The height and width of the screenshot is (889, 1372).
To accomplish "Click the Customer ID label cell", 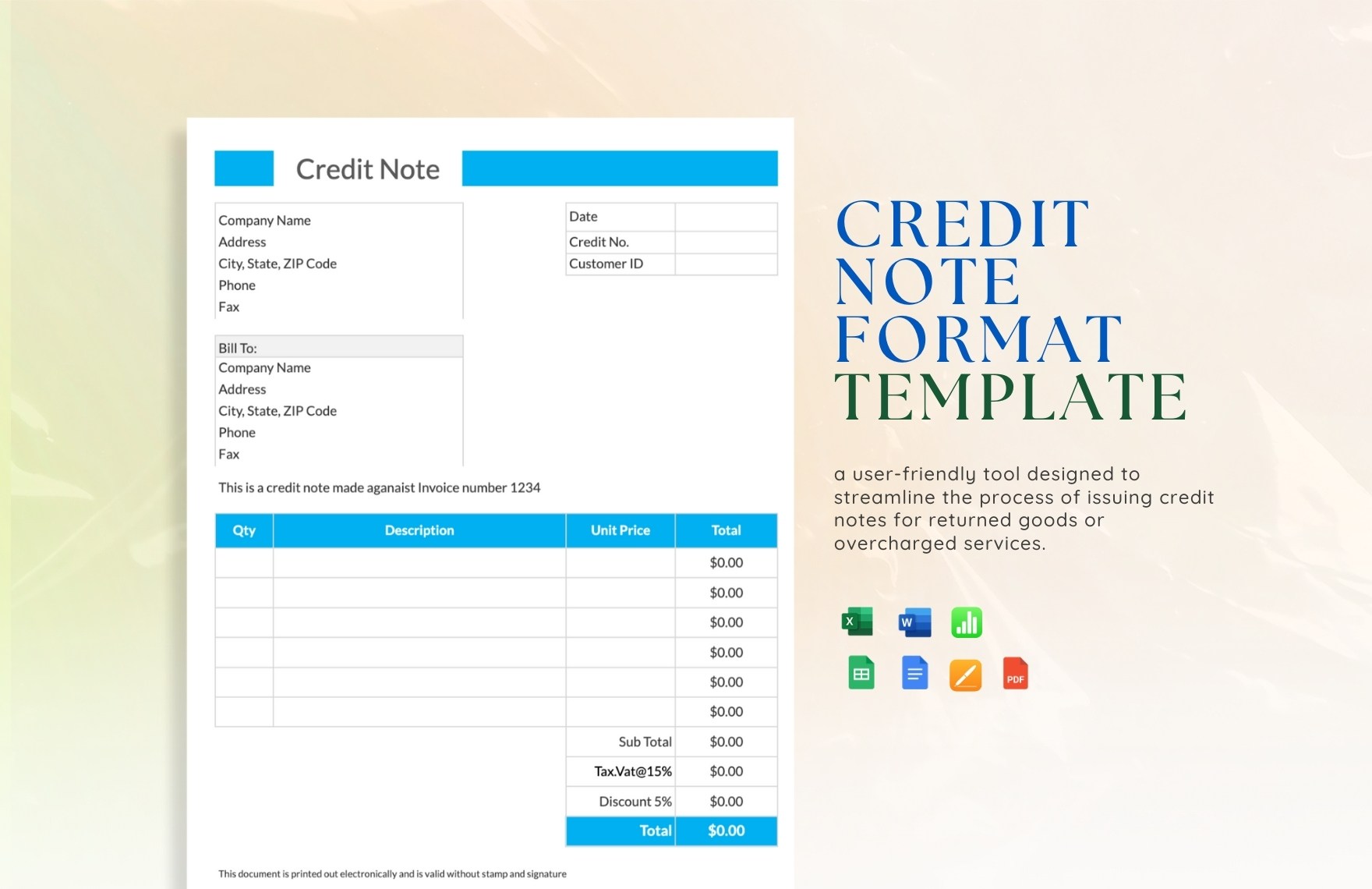I will pyautogui.click(x=621, y=264).
